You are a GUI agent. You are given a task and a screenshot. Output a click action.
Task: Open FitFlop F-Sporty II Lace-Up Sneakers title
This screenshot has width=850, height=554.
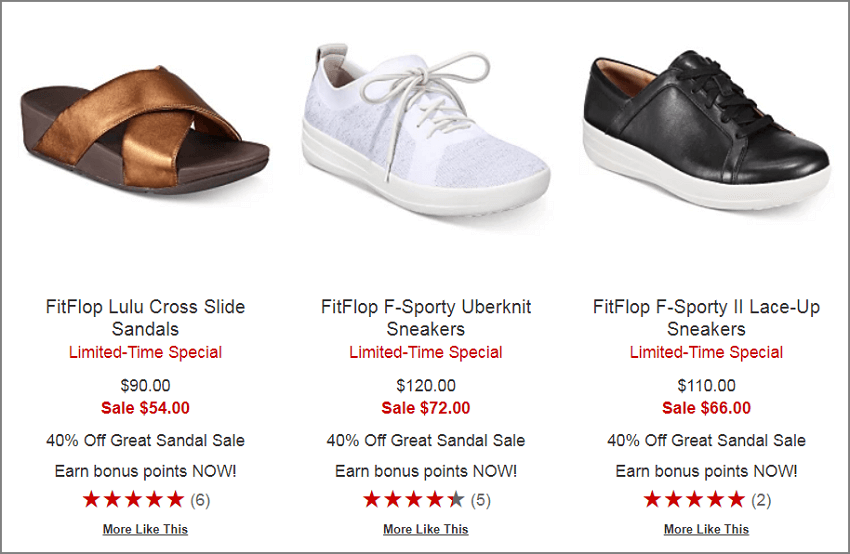tap(706, 318)
